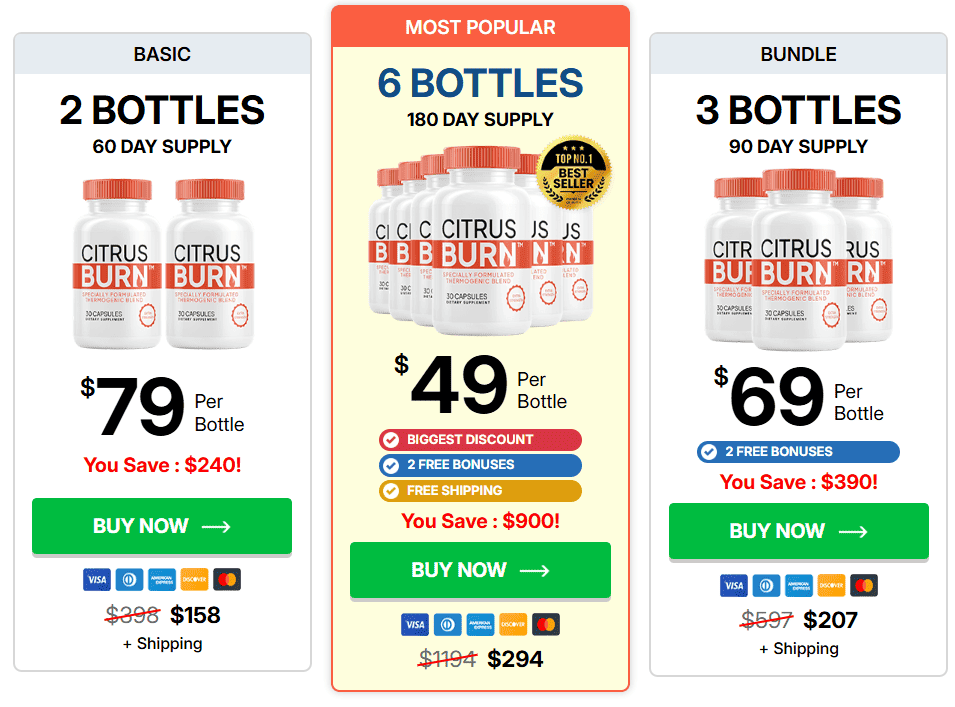
Task: Click the Visa card icon under Basic plan
Action: 97,580
